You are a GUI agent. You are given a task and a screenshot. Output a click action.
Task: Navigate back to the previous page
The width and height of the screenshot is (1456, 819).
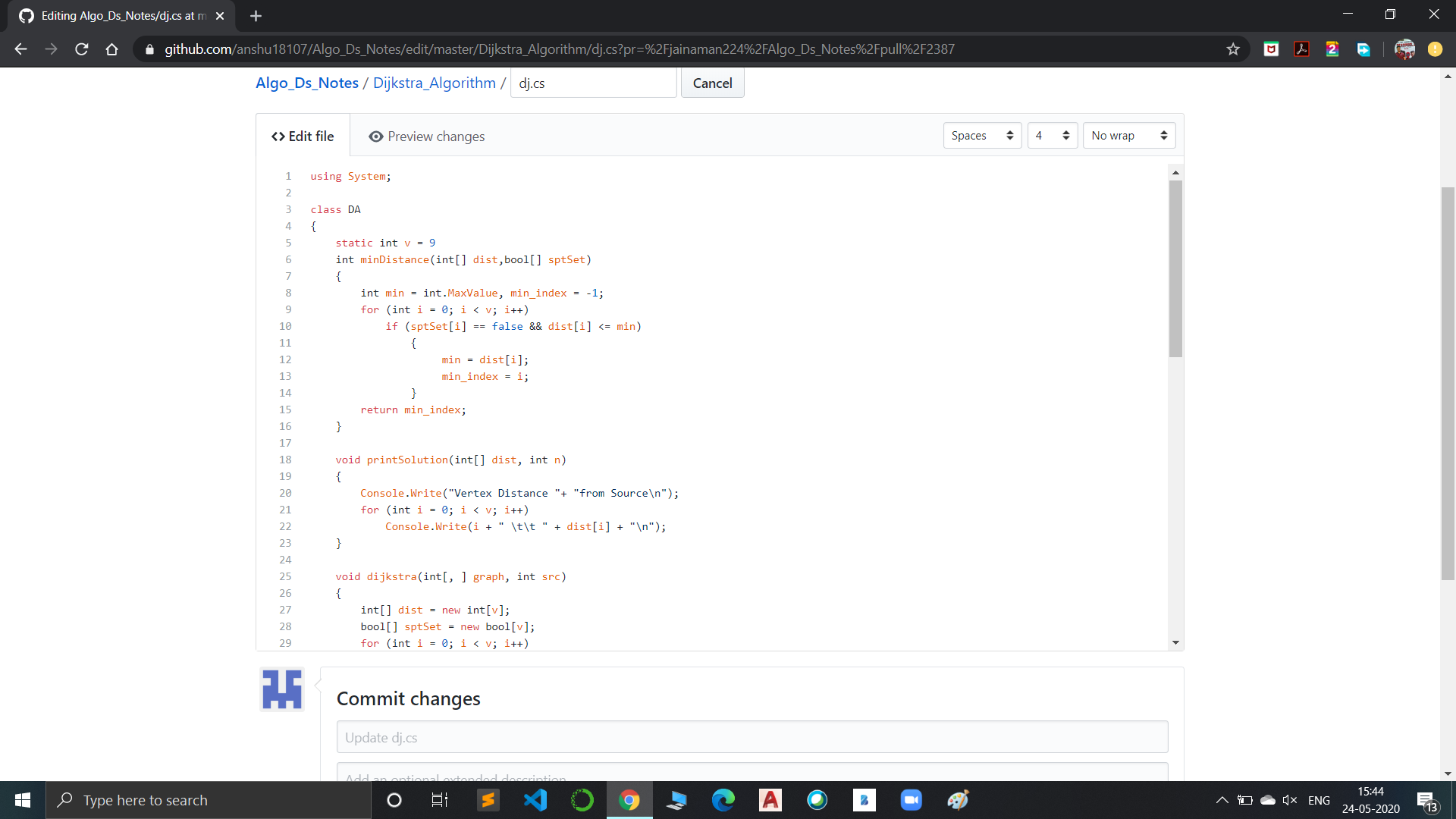click(x=20, y=49)
